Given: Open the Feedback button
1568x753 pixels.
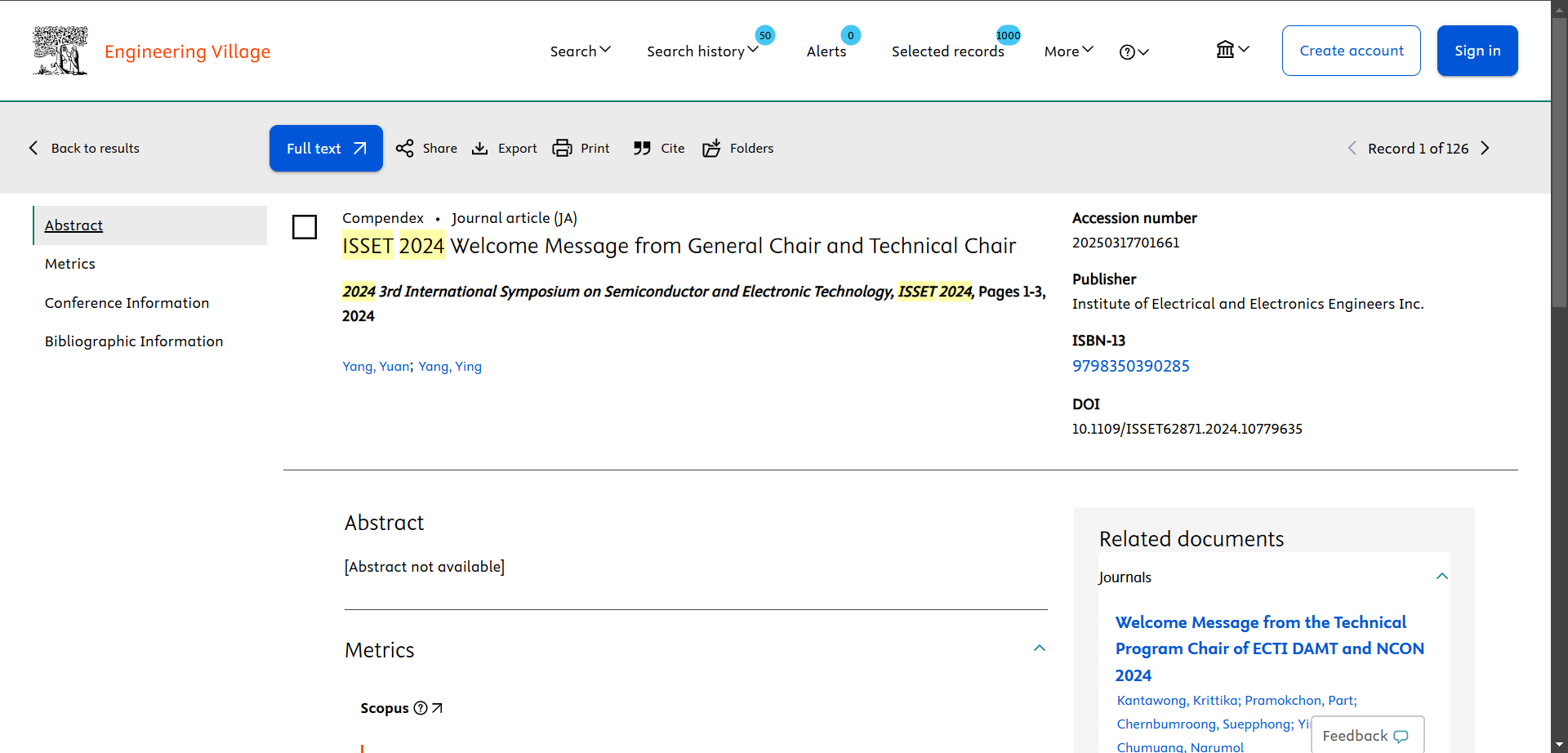Looking at the screenshot, I should click(1367, 735).
